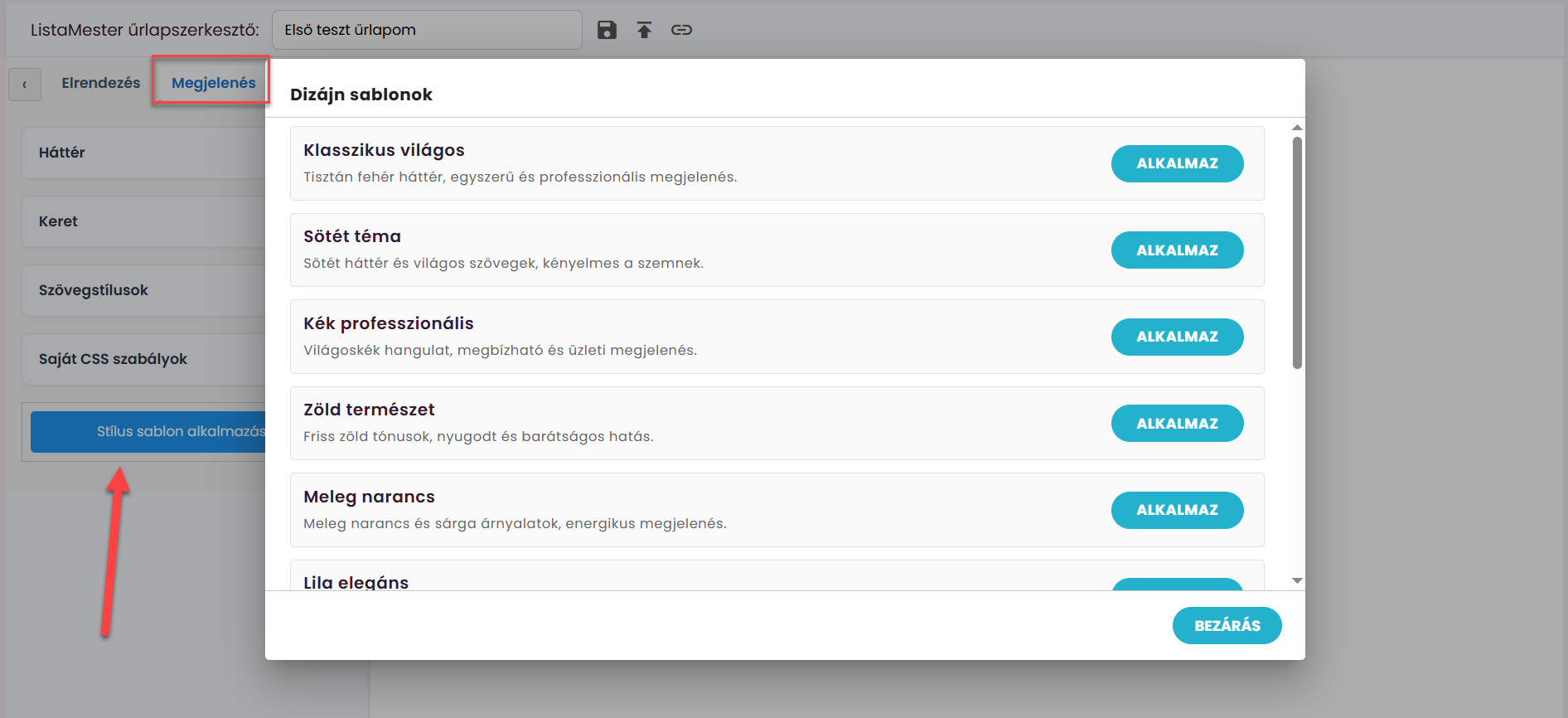Apply the Zöld természet template

pos(1177,423)
